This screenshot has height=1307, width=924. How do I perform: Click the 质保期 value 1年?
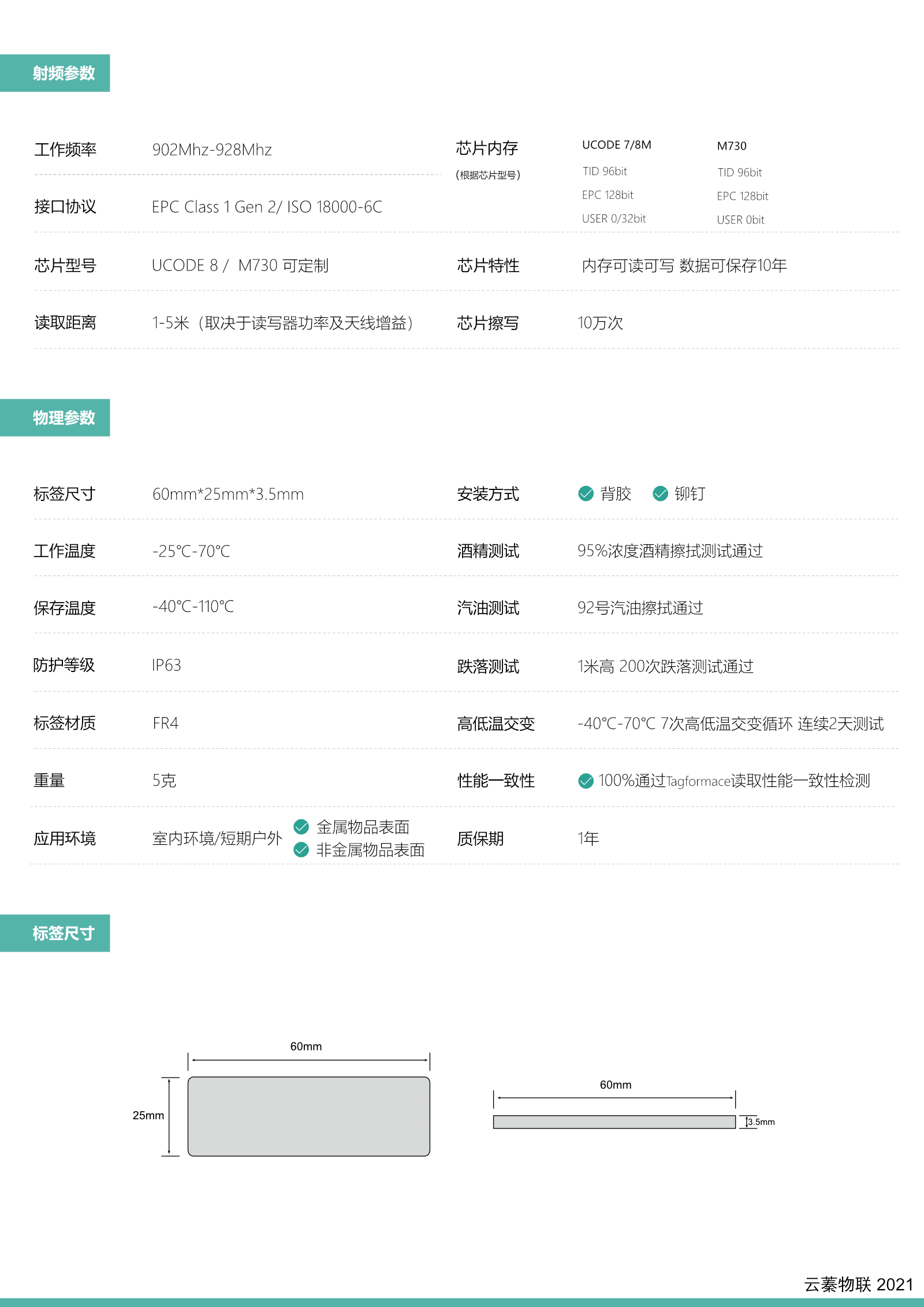(x=588, y=838)
